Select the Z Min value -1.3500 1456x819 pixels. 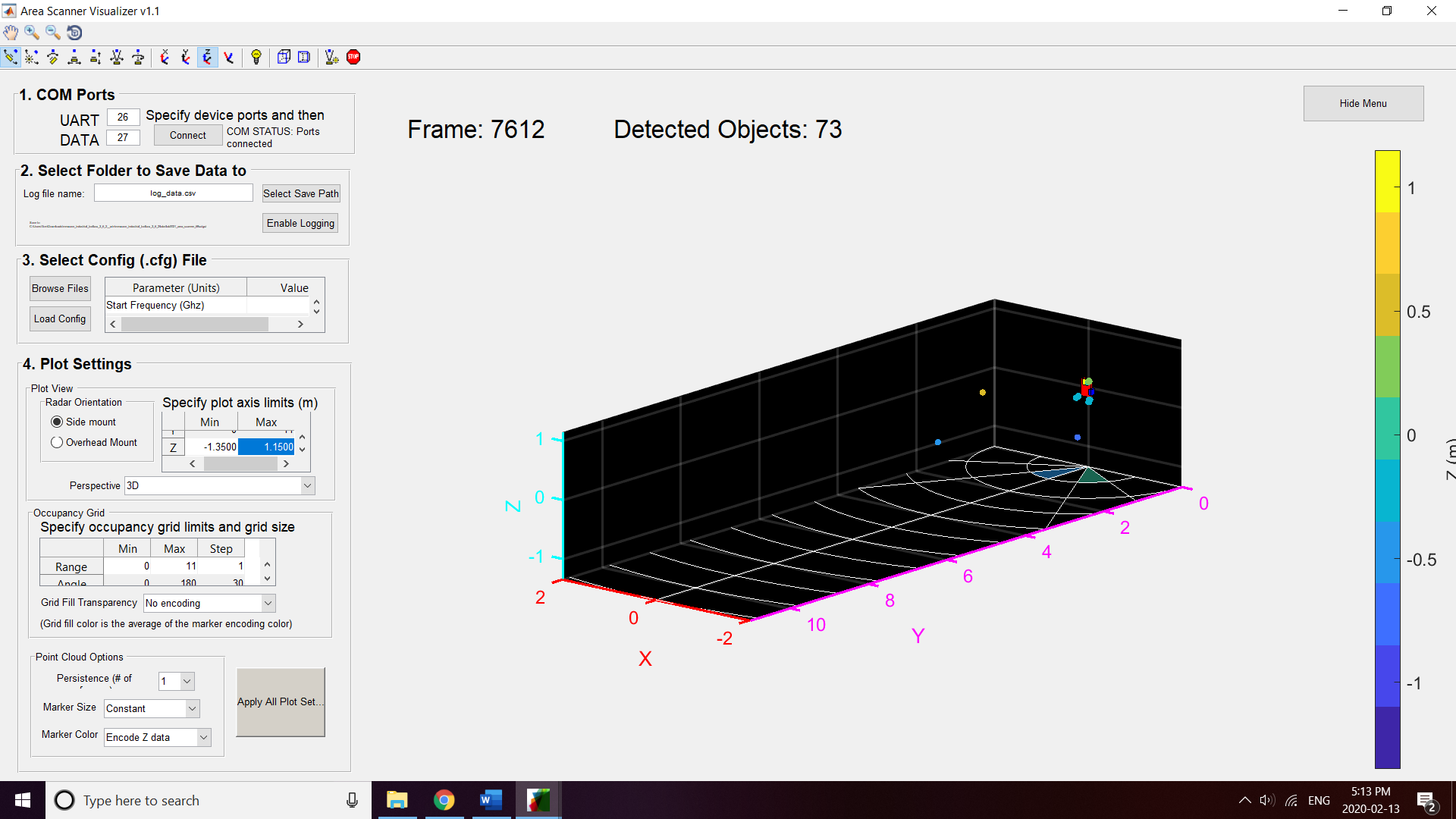212,447
